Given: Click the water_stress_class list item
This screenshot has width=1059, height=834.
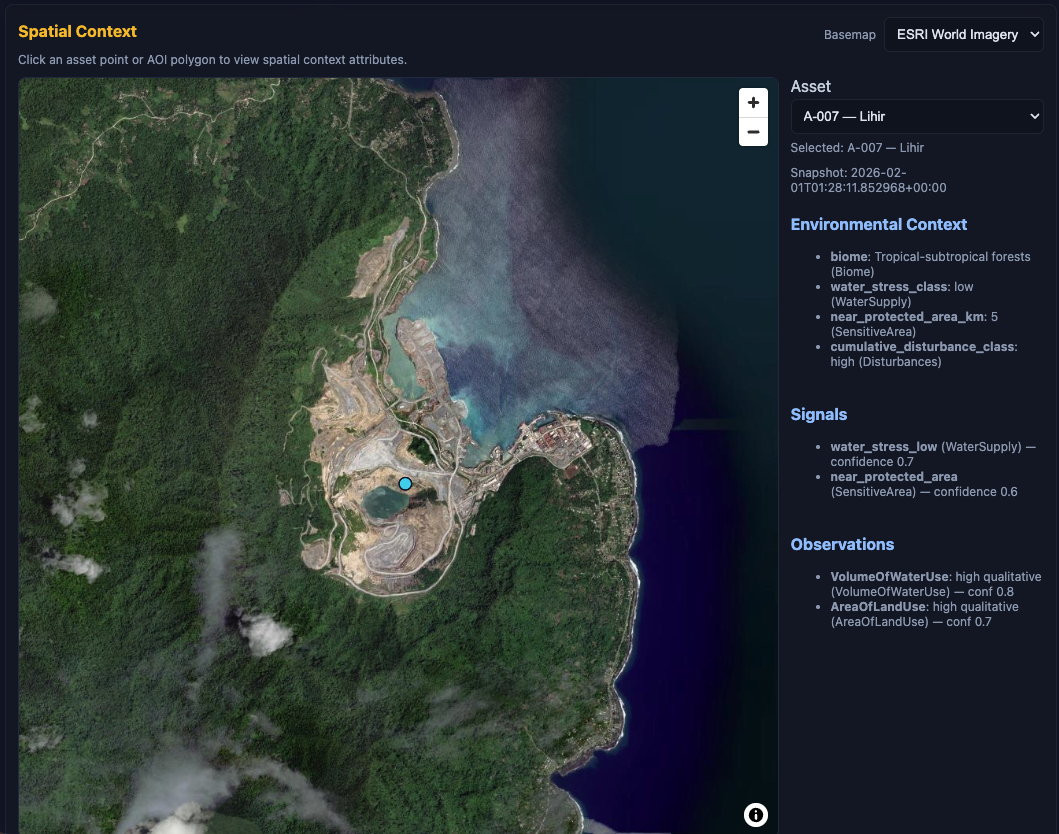Looking at the screenshot, I should point(901,294).
